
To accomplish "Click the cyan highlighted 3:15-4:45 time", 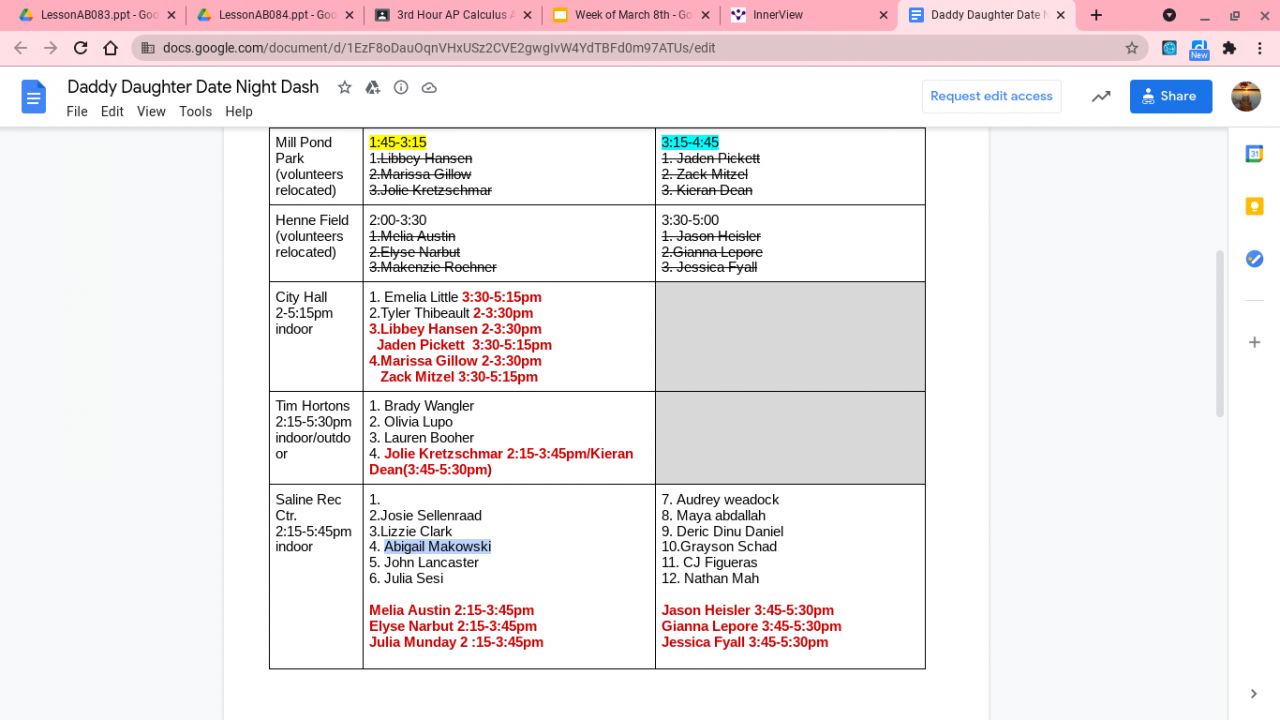I will coord(690,143).
